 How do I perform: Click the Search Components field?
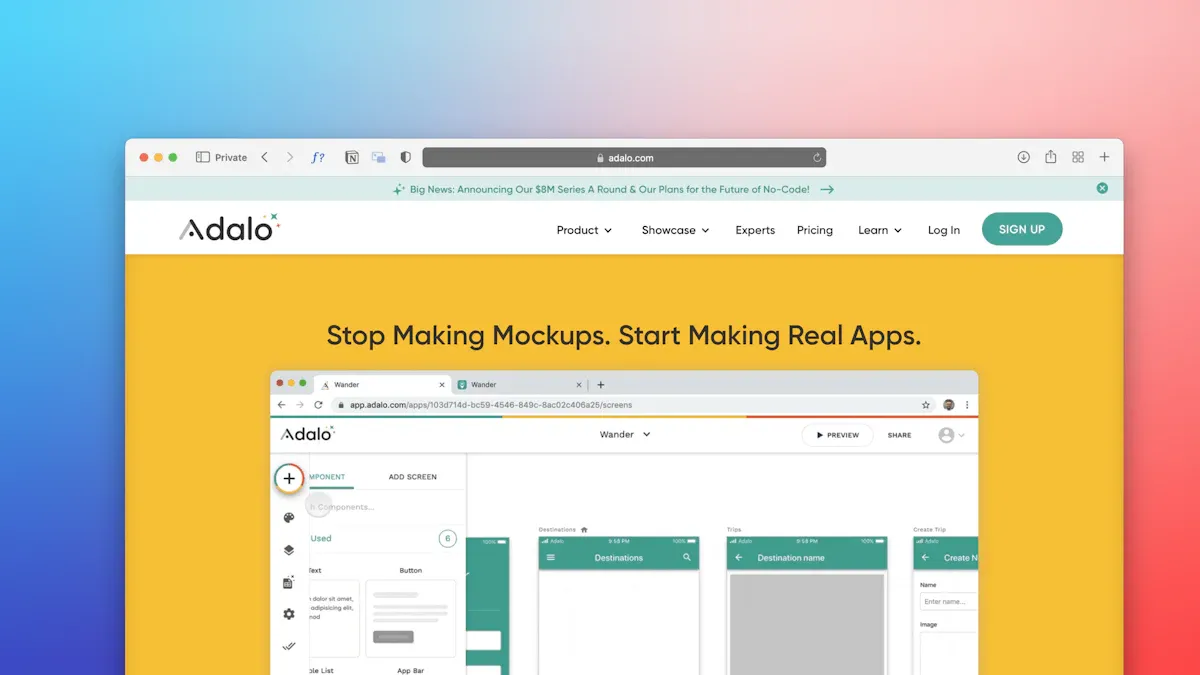(386, 507)
